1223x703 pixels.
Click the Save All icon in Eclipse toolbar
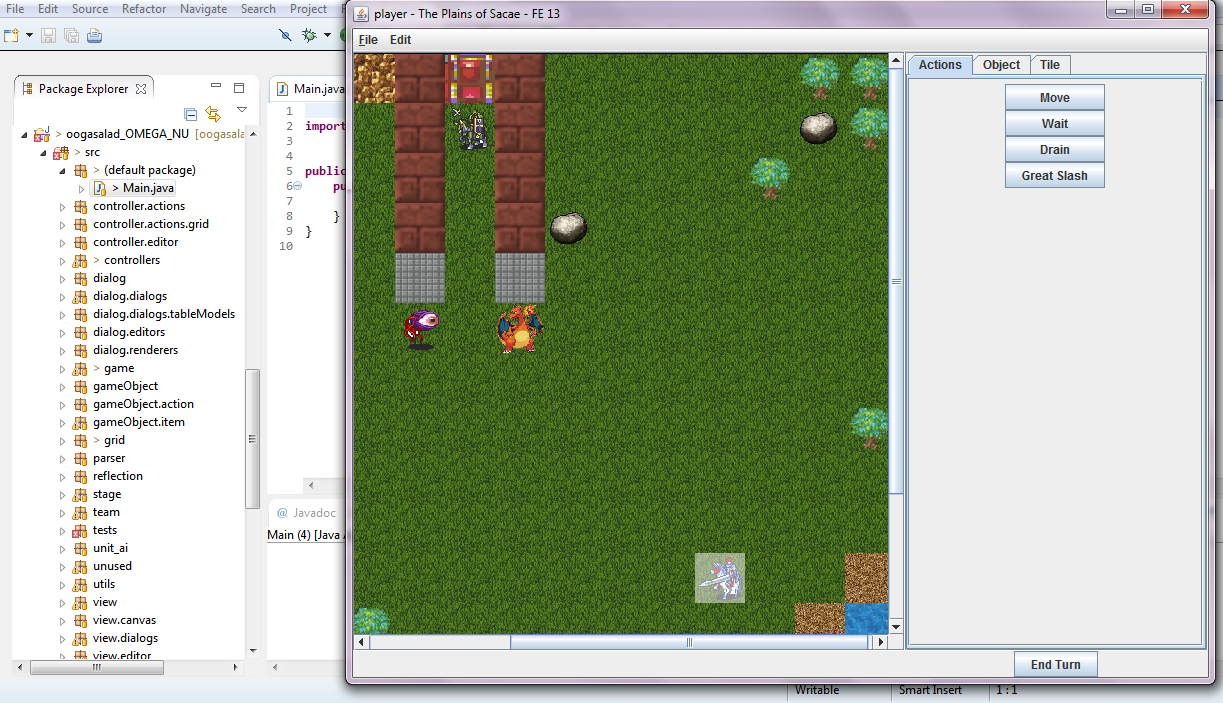71,36
